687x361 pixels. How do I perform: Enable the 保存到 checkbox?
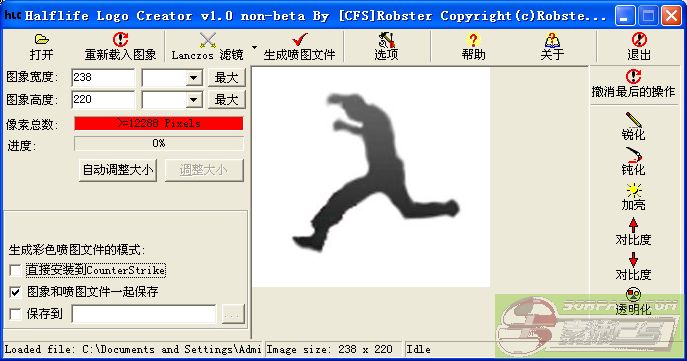tap(15, 314)
